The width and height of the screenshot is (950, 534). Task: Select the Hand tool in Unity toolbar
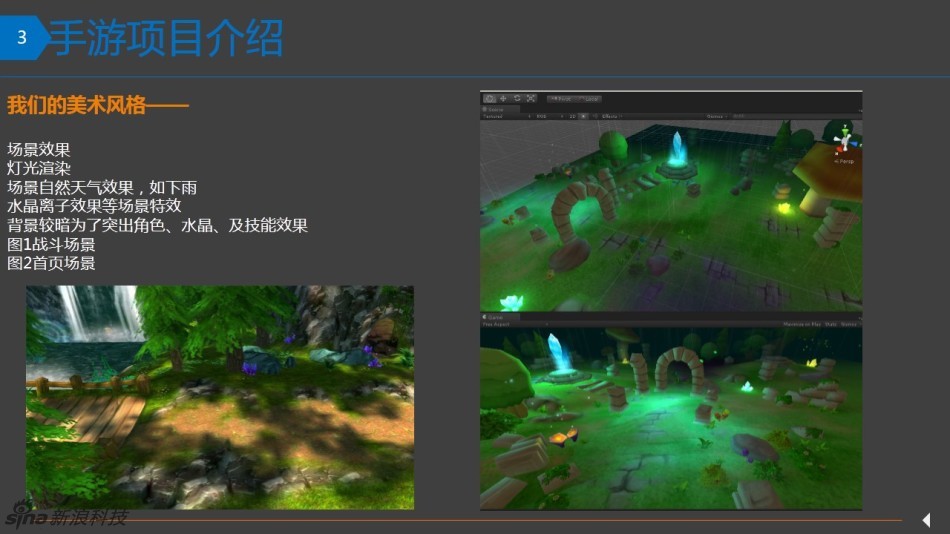(x=490, y=98)
